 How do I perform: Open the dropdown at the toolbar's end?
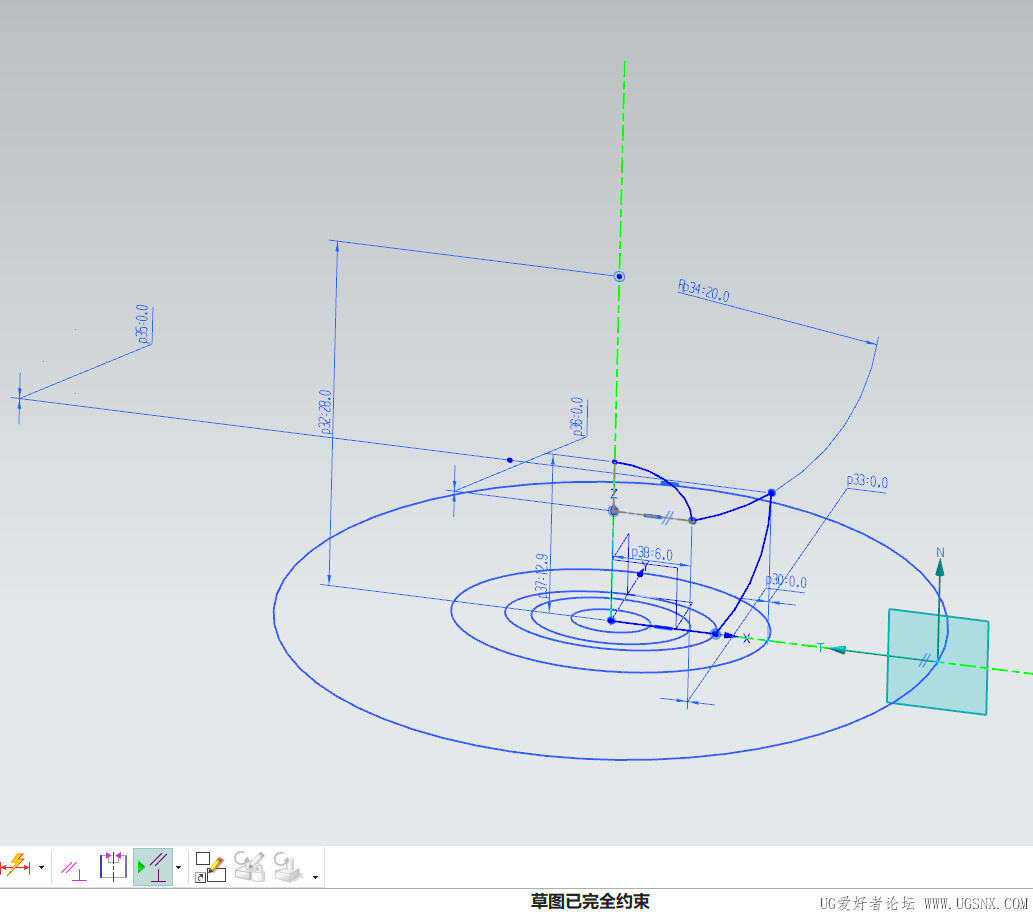[x=316, y=877]
